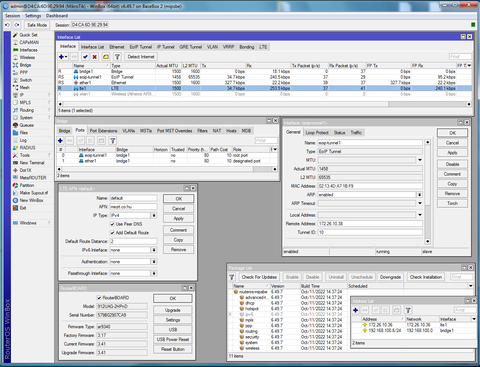Image resolution: width=480 pixels, height=367 pixels.
Task: Switch to the LTE tab in Interface List
Action: (263, 47)
